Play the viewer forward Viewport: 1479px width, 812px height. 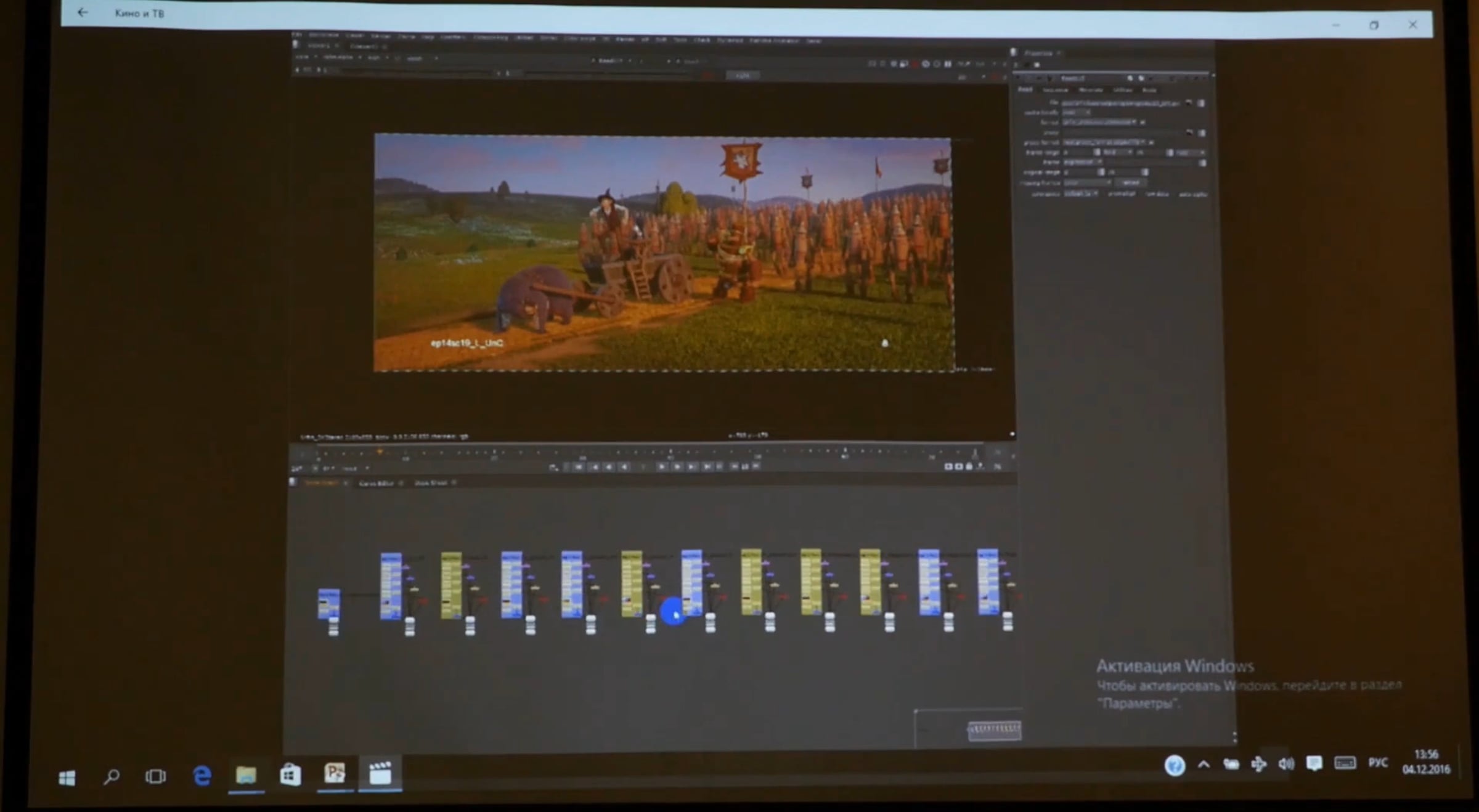coord(661,467)
